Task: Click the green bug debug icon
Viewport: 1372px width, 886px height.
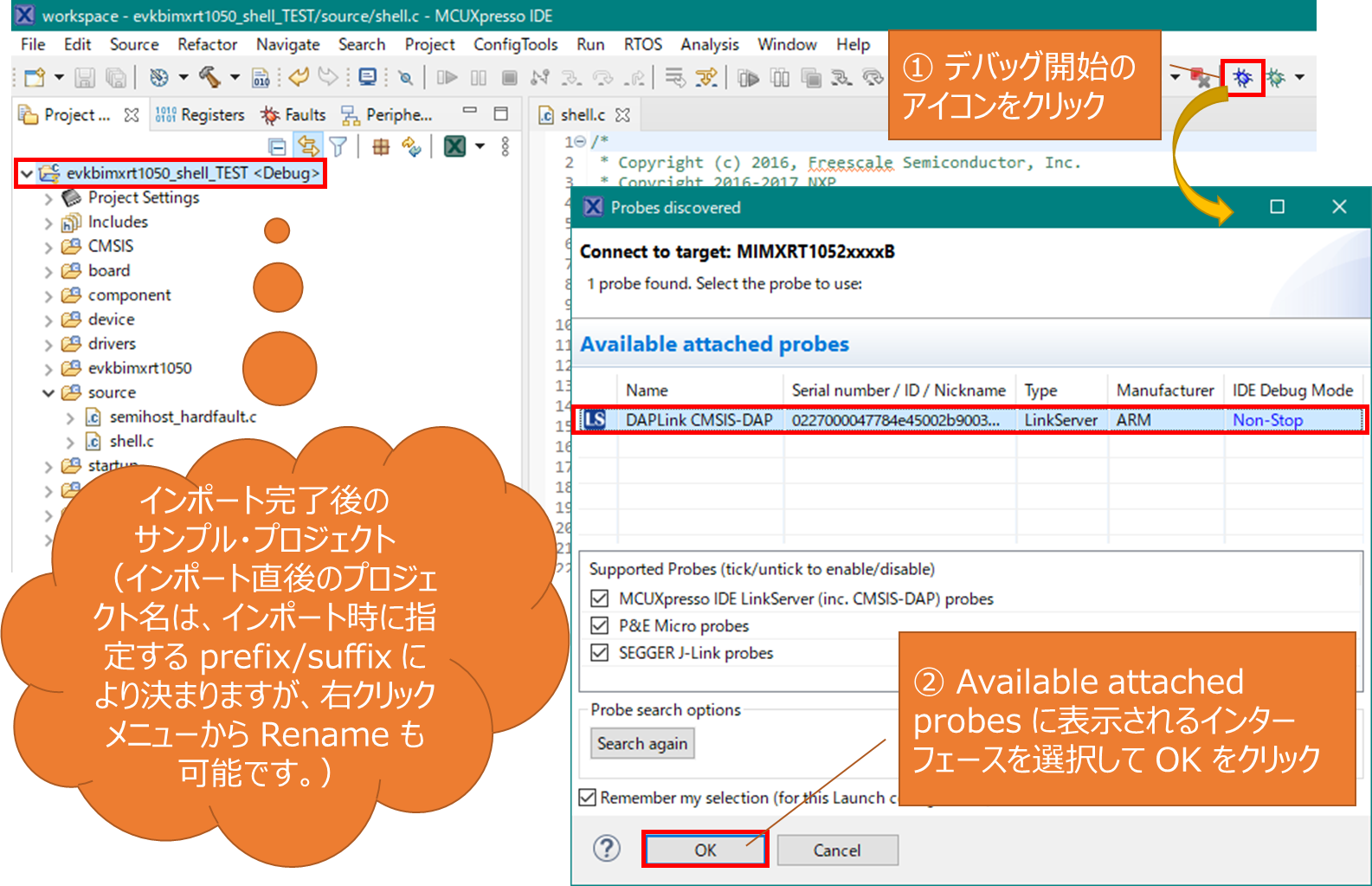Action: [1275, 78]
